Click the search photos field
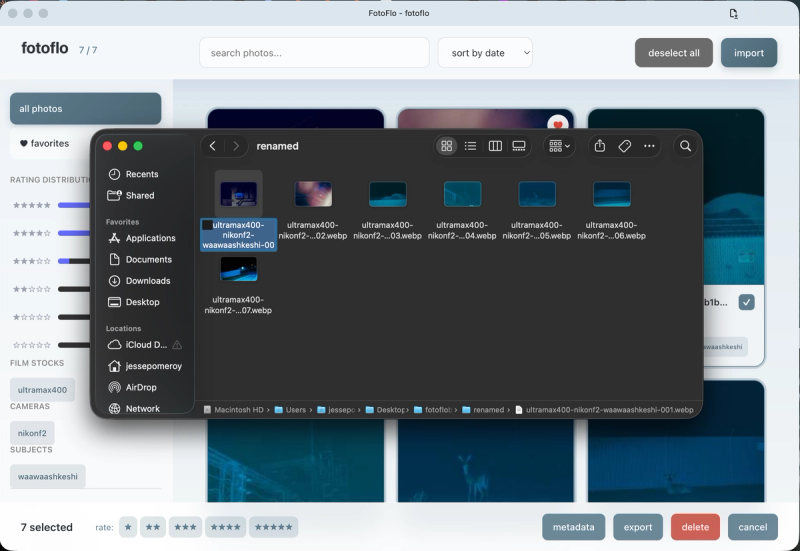This screenshot has width=800, height=551. [x=314, y=53]
